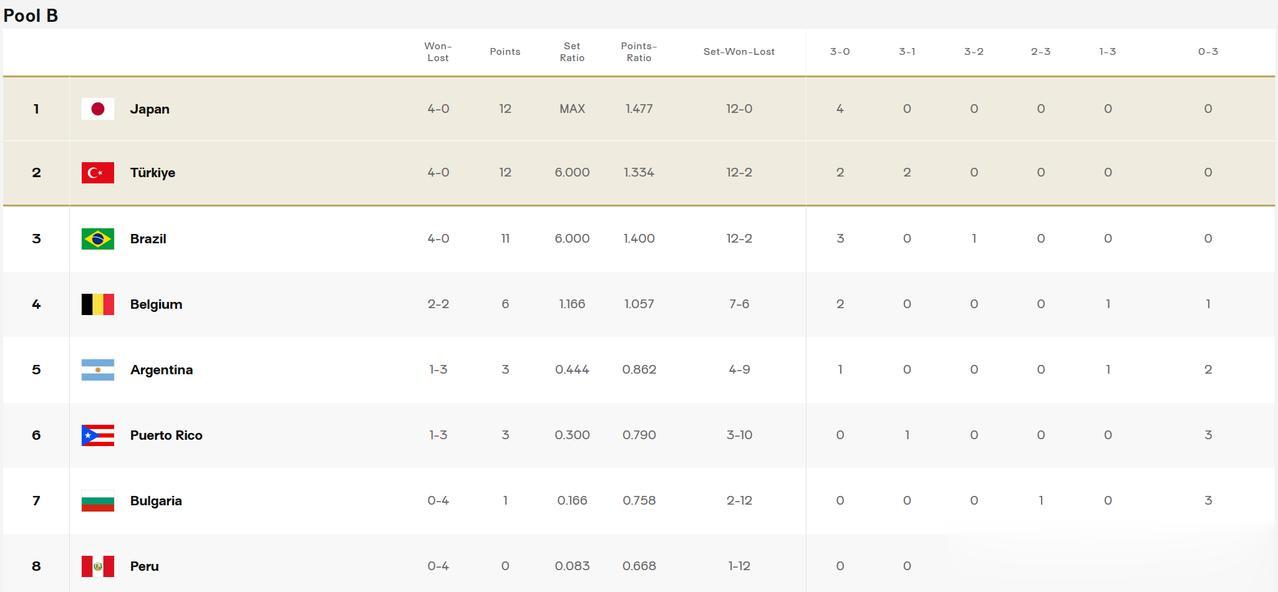The height and width of the screenshot is (592, 1278).
Task: Click the Set Ratio column header
Action: click(572, 52)
